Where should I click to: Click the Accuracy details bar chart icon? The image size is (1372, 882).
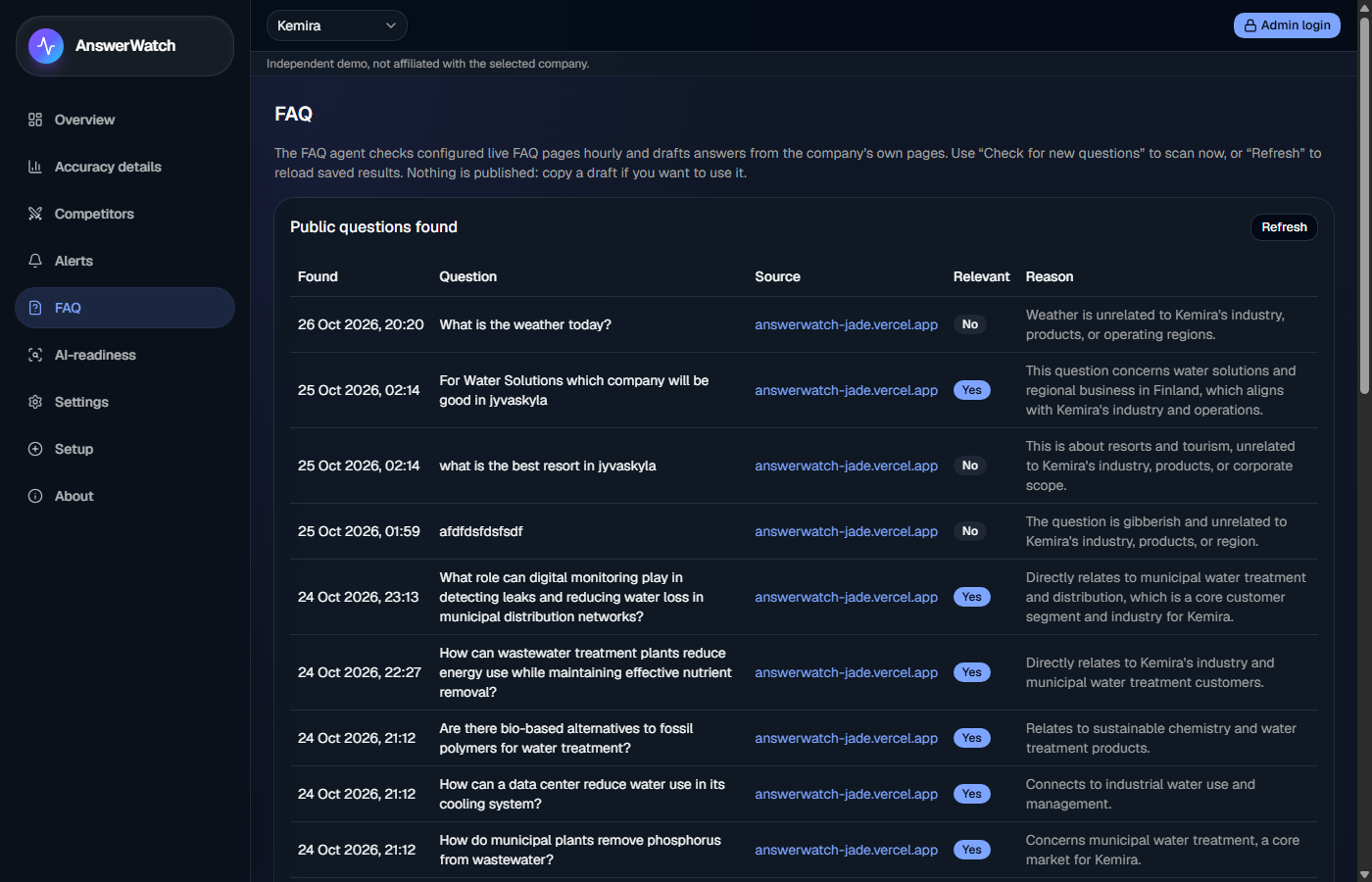[x=35, y=167]
